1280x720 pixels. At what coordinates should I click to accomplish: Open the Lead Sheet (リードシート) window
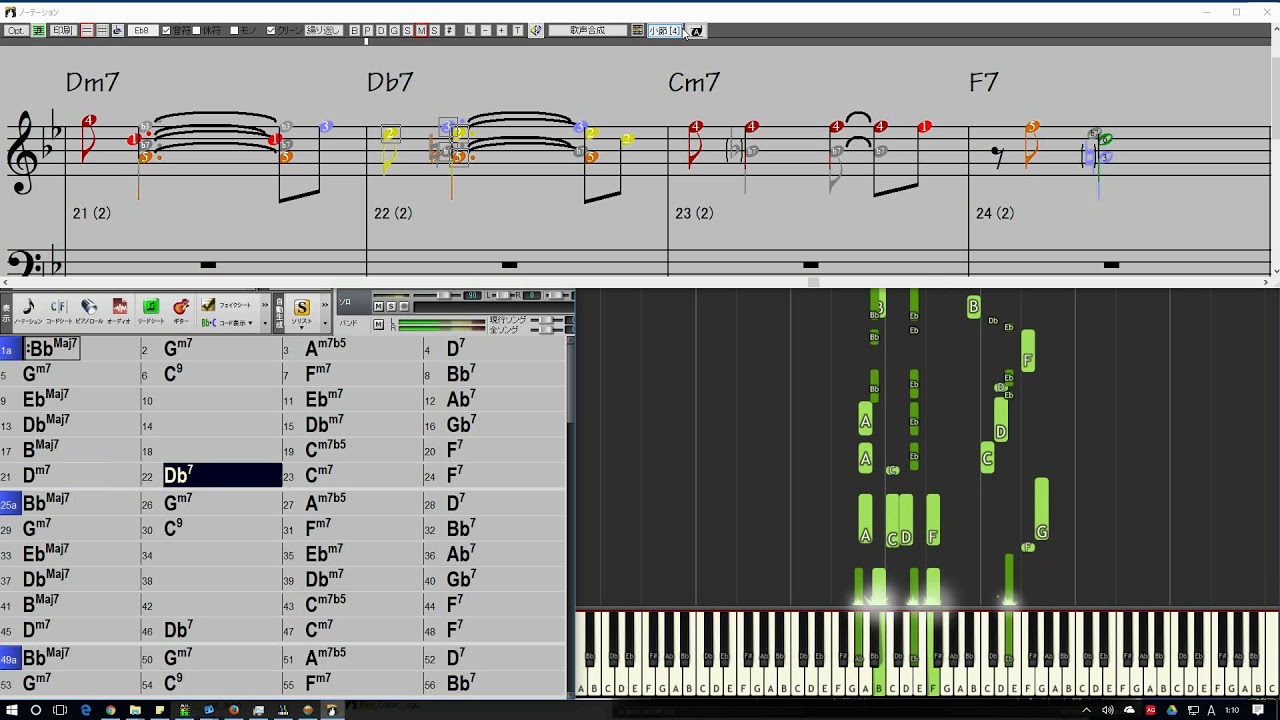point(150,312)
